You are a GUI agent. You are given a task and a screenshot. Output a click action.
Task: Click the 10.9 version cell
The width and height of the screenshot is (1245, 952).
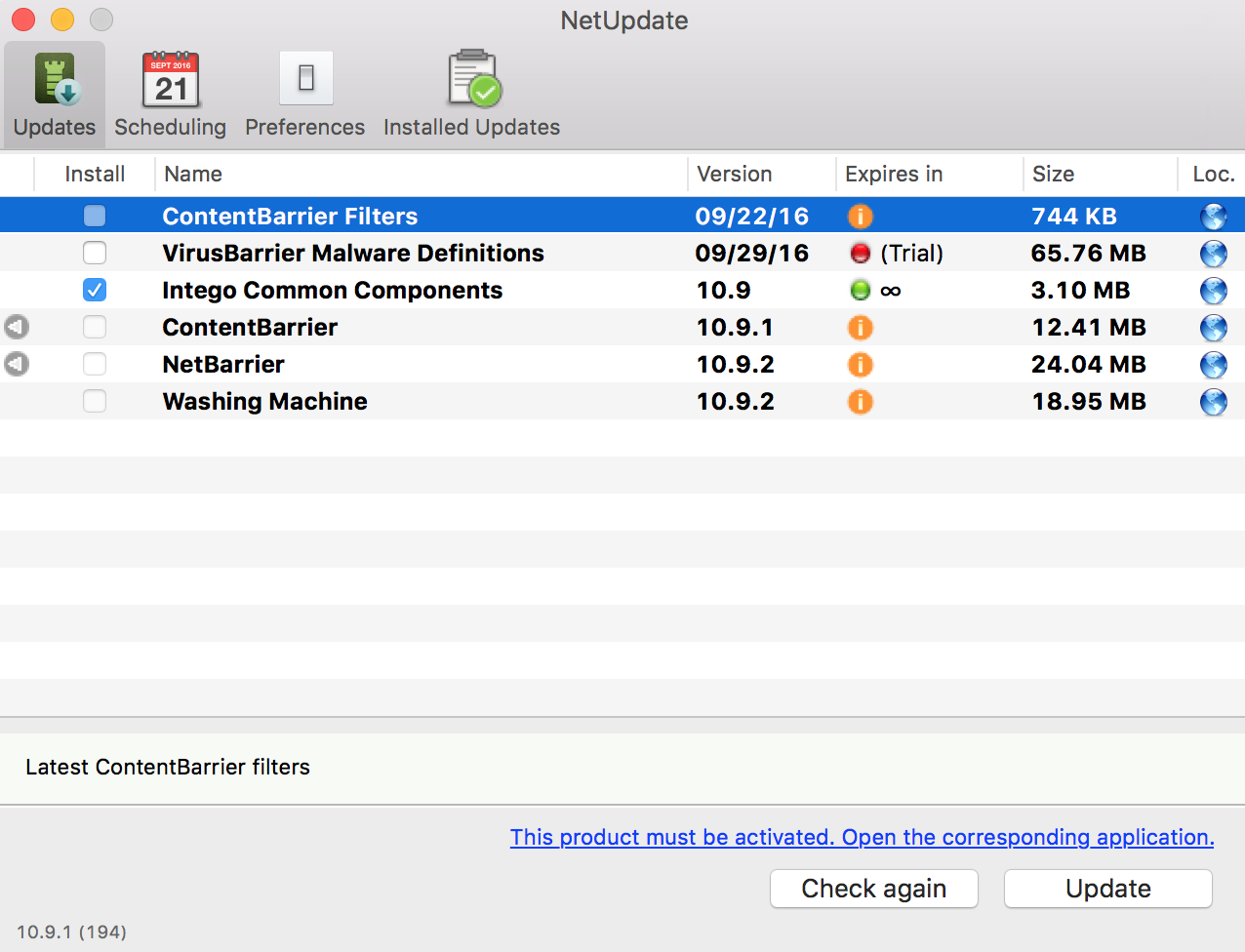pyautogui.click(x=724, y=290)
